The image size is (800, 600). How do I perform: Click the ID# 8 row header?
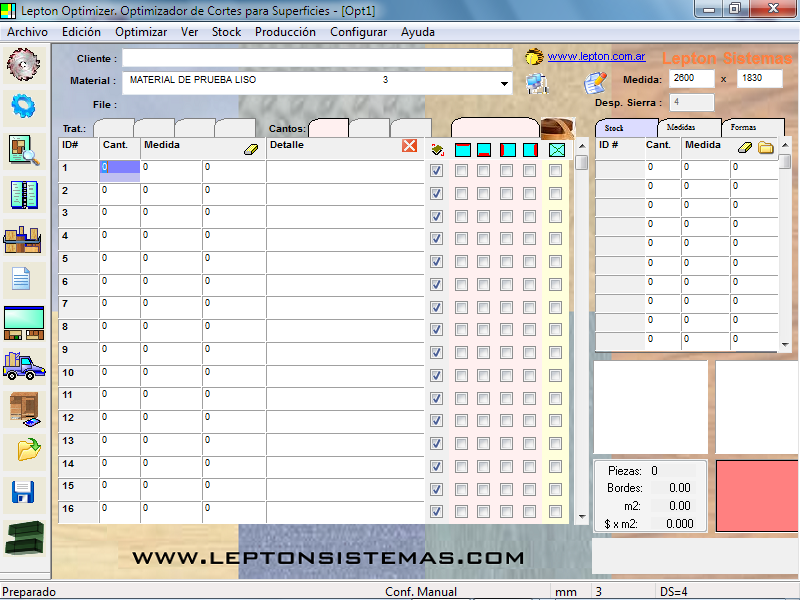pos(79,331)
